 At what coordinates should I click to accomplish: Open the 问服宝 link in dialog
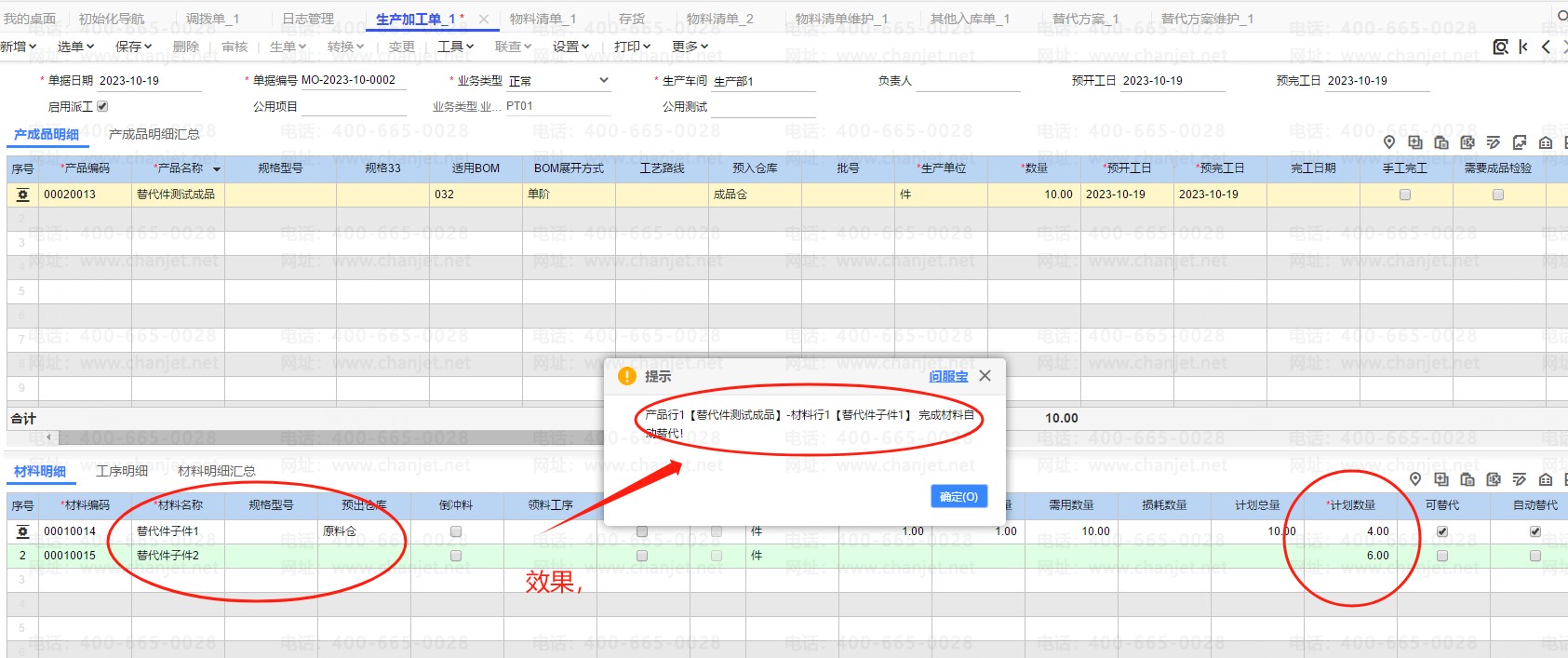[947, 376]
